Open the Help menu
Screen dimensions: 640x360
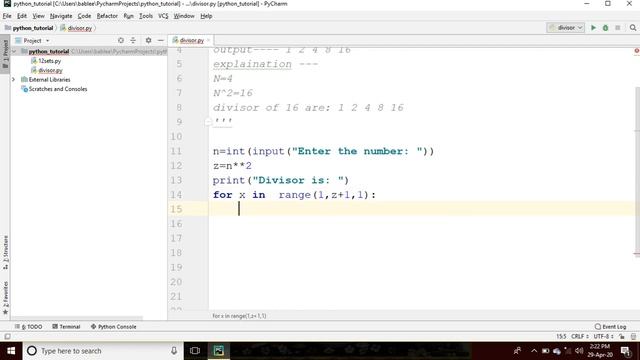pos(206,16)
